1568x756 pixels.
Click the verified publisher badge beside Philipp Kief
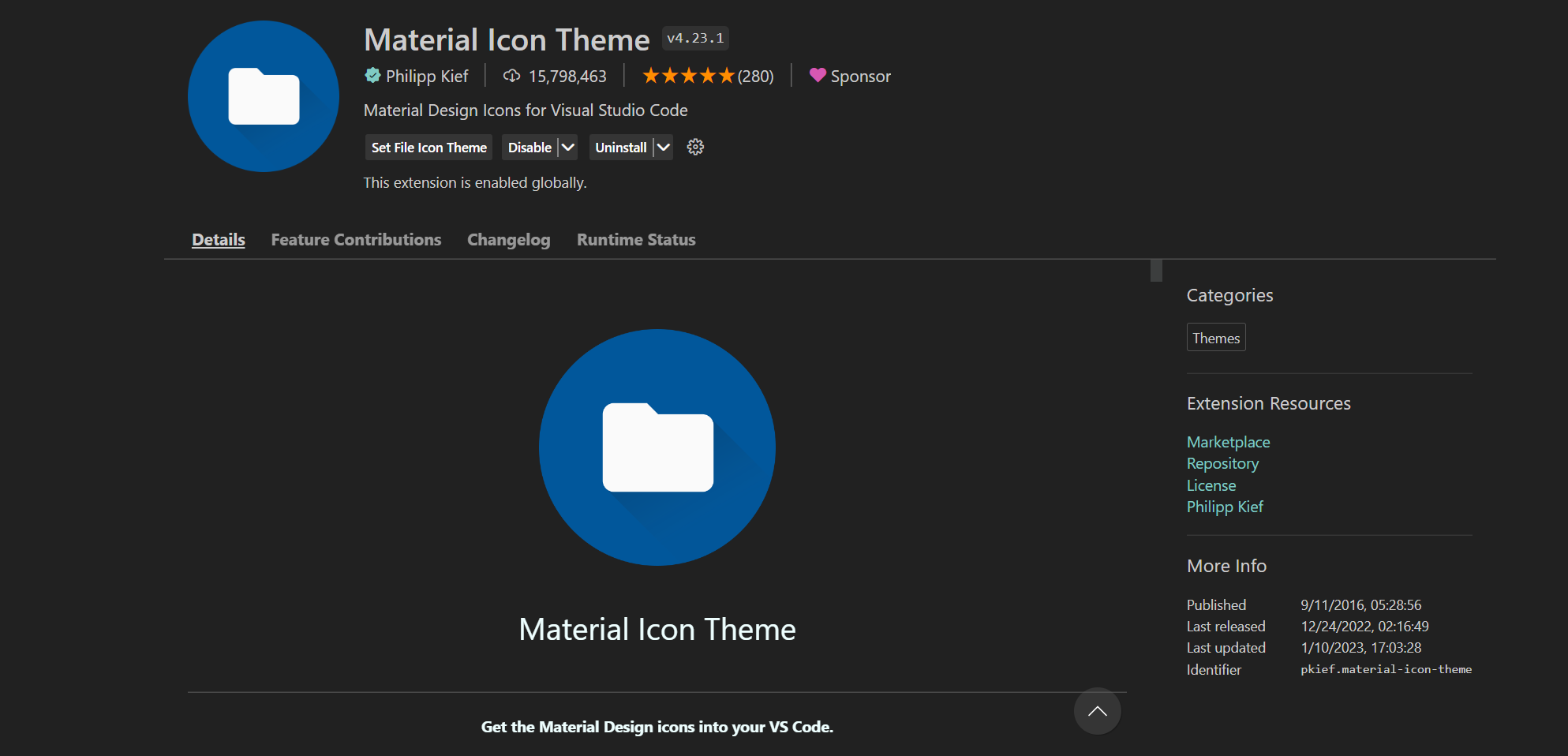click(372, 76)
